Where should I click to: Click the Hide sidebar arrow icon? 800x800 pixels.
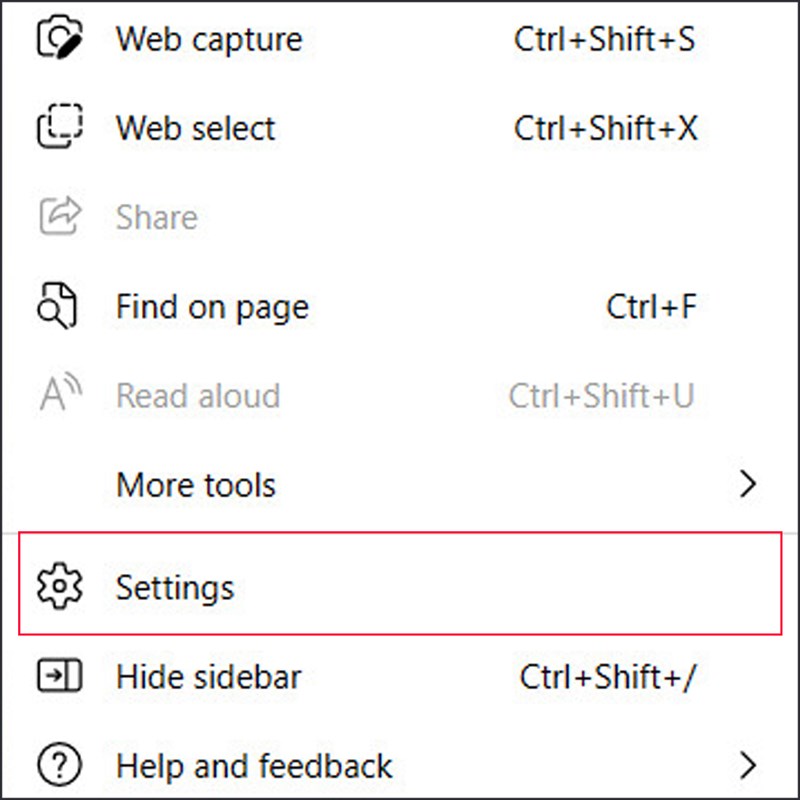pyautogui.click(x=60, y=677)
